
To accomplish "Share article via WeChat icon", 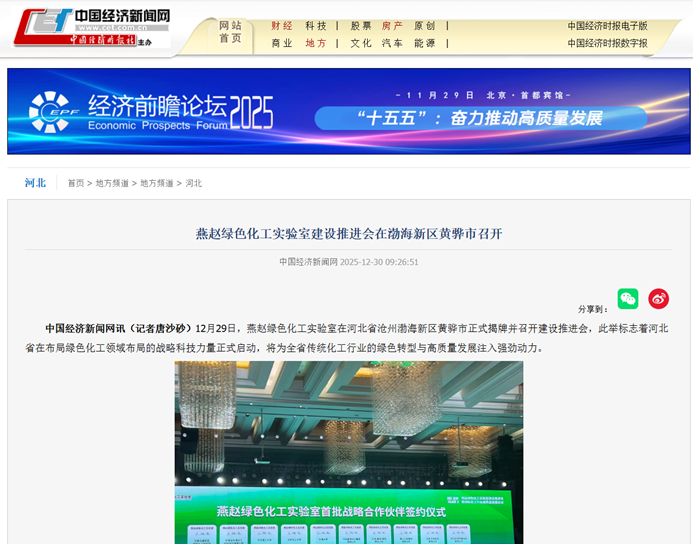I will pyautogui.click(x=628, y=299).
